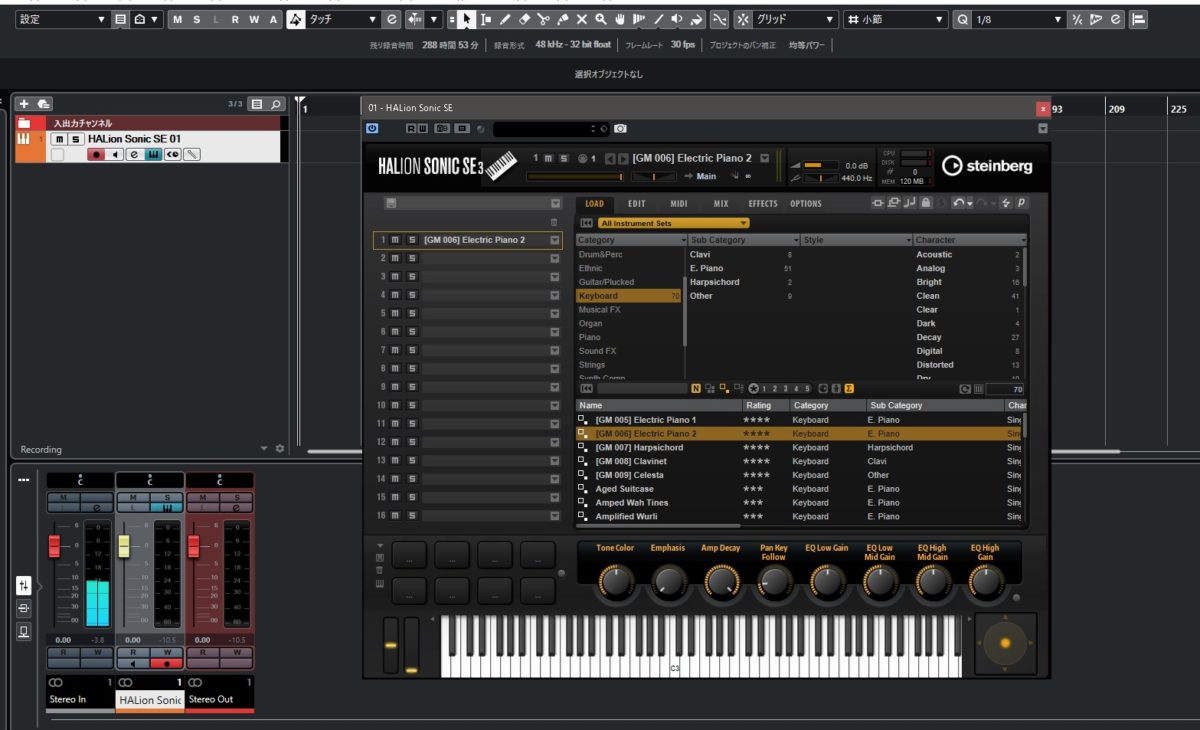Select the Split scissors tool
1200x730 pixels.
[543, 19]
